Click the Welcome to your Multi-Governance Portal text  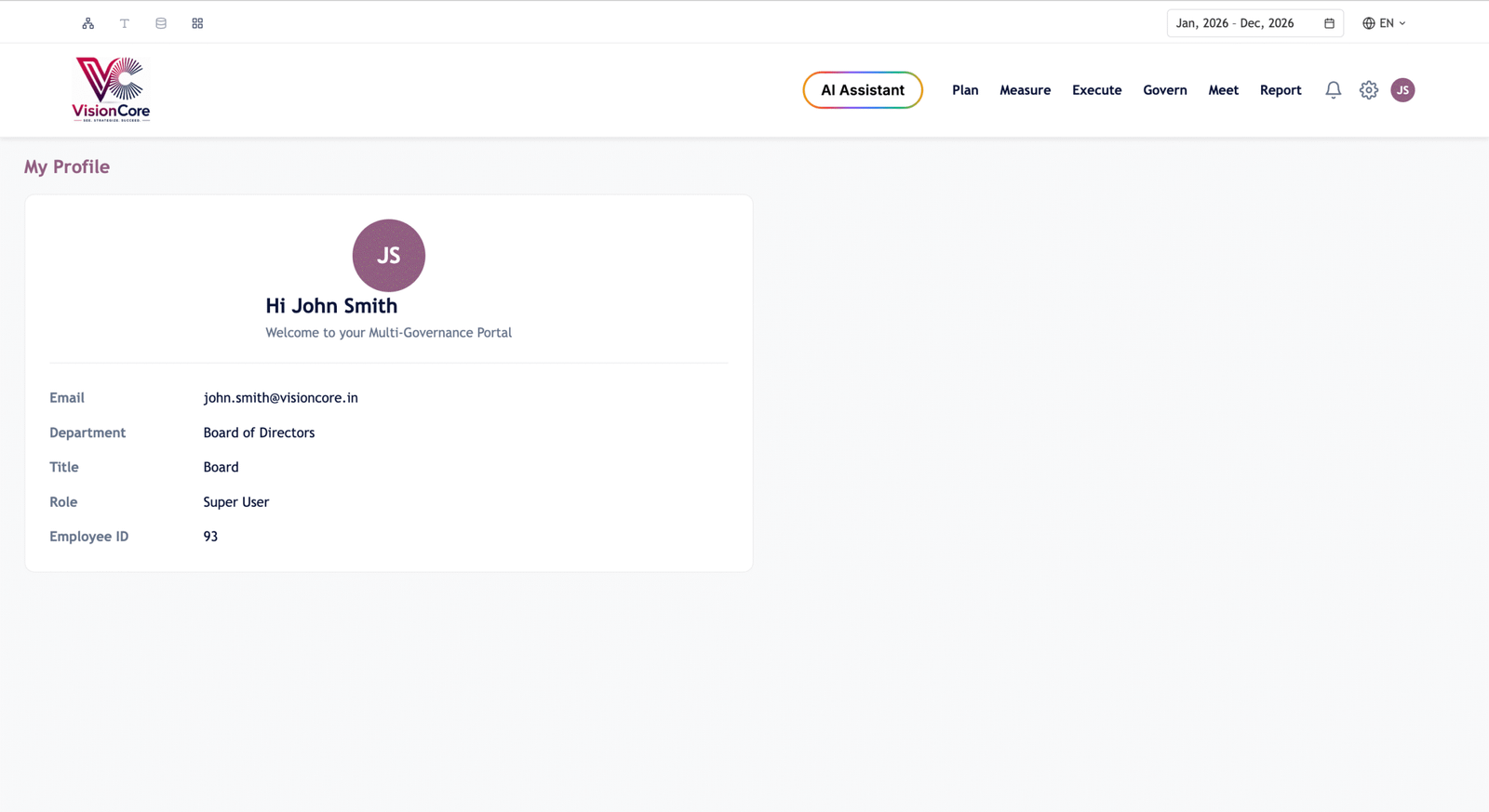point(389,333)
